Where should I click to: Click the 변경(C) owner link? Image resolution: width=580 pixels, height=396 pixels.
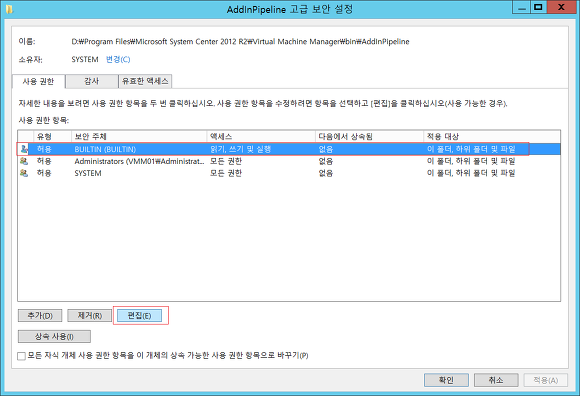click(118, 60)
